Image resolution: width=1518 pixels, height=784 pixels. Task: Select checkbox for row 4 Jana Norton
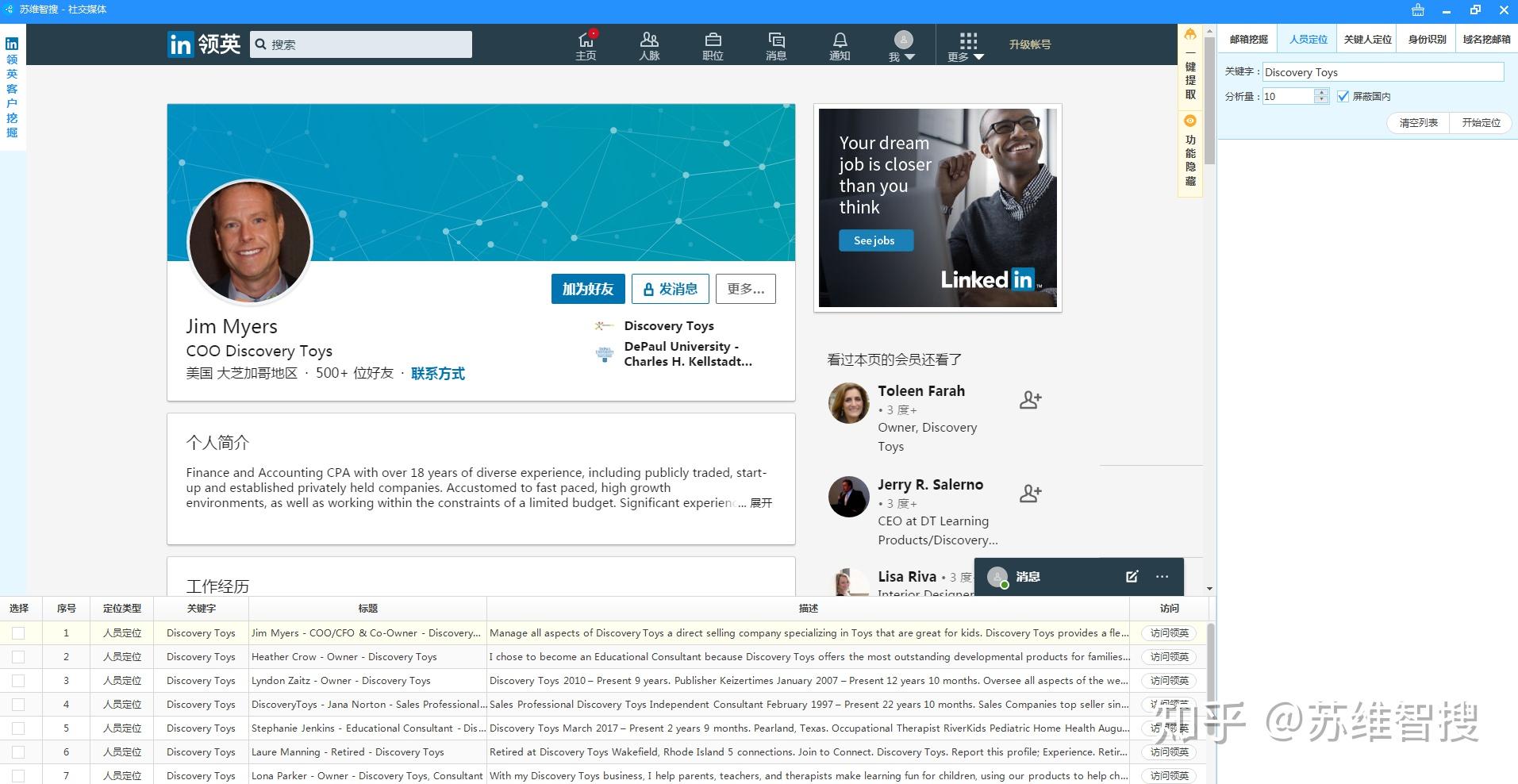pyautogui.click(x=18, y=705)
